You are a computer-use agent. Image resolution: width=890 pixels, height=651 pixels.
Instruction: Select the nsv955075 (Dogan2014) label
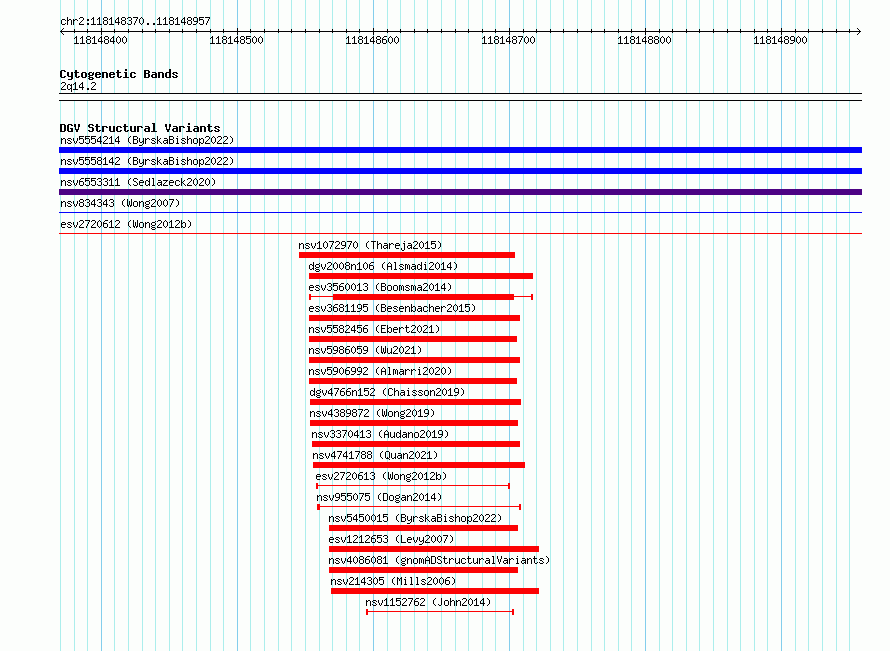click(x=379, y=497)
